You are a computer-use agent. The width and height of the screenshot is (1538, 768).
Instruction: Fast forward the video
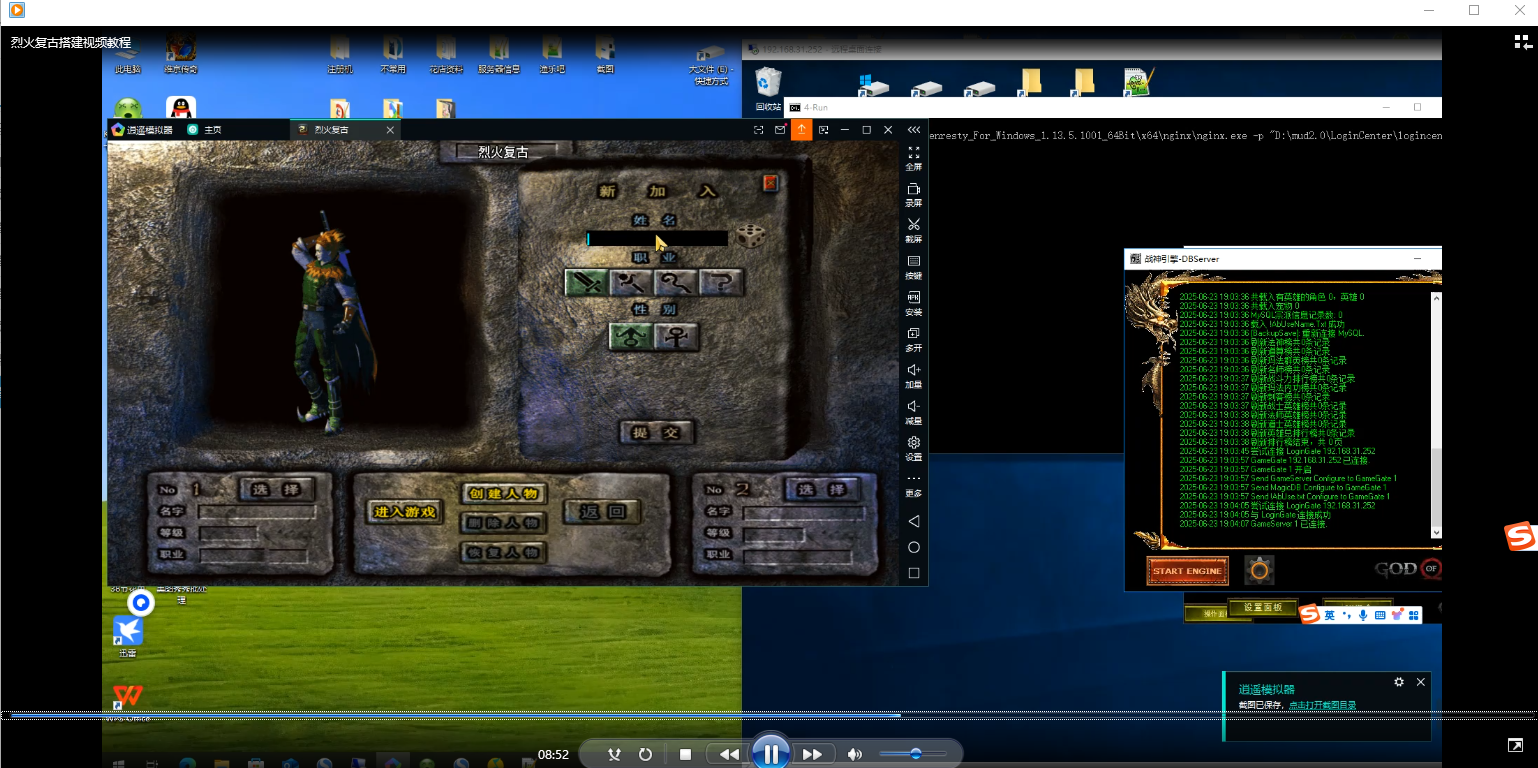(x=813, y=754)
